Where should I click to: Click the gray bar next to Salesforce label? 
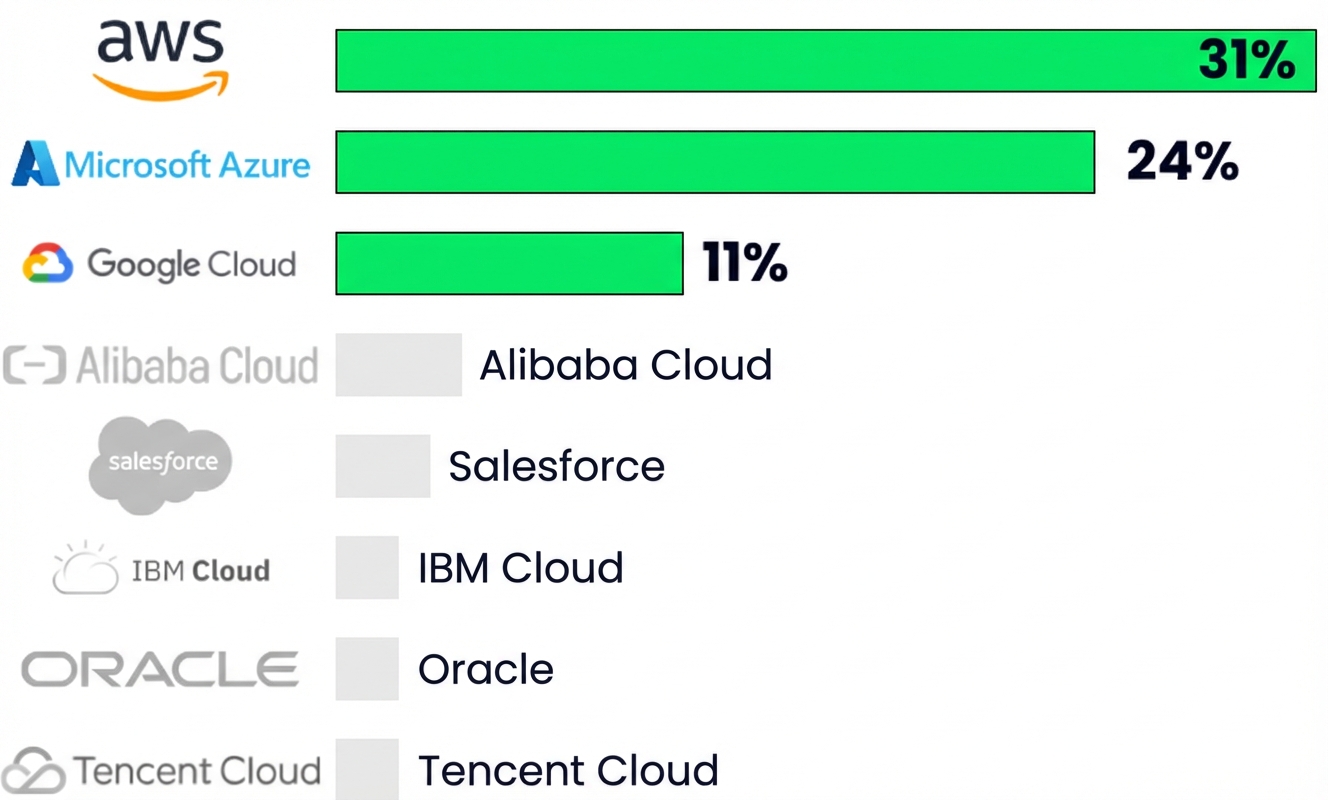point(382,466)
